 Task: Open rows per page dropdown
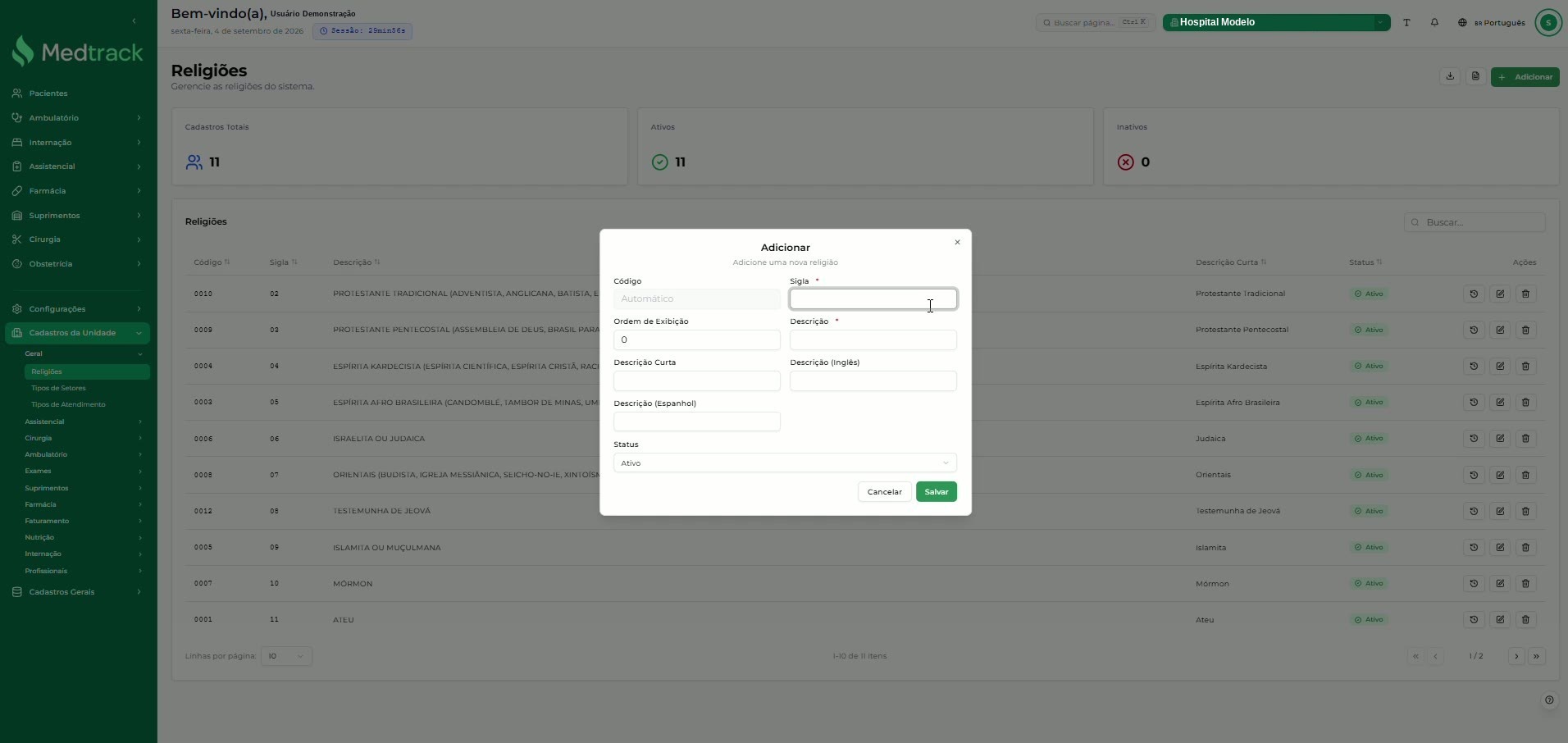(286, 656)
